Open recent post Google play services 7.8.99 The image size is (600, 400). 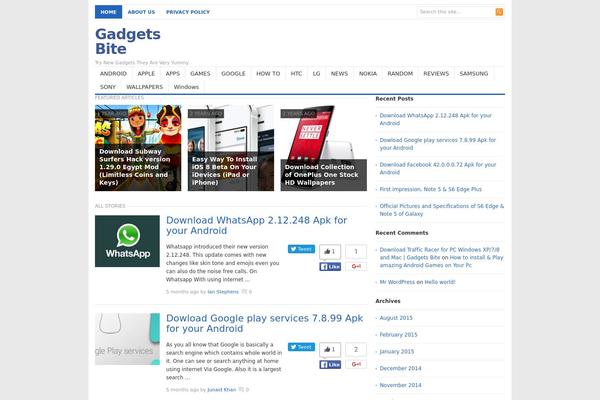[437, 144]
